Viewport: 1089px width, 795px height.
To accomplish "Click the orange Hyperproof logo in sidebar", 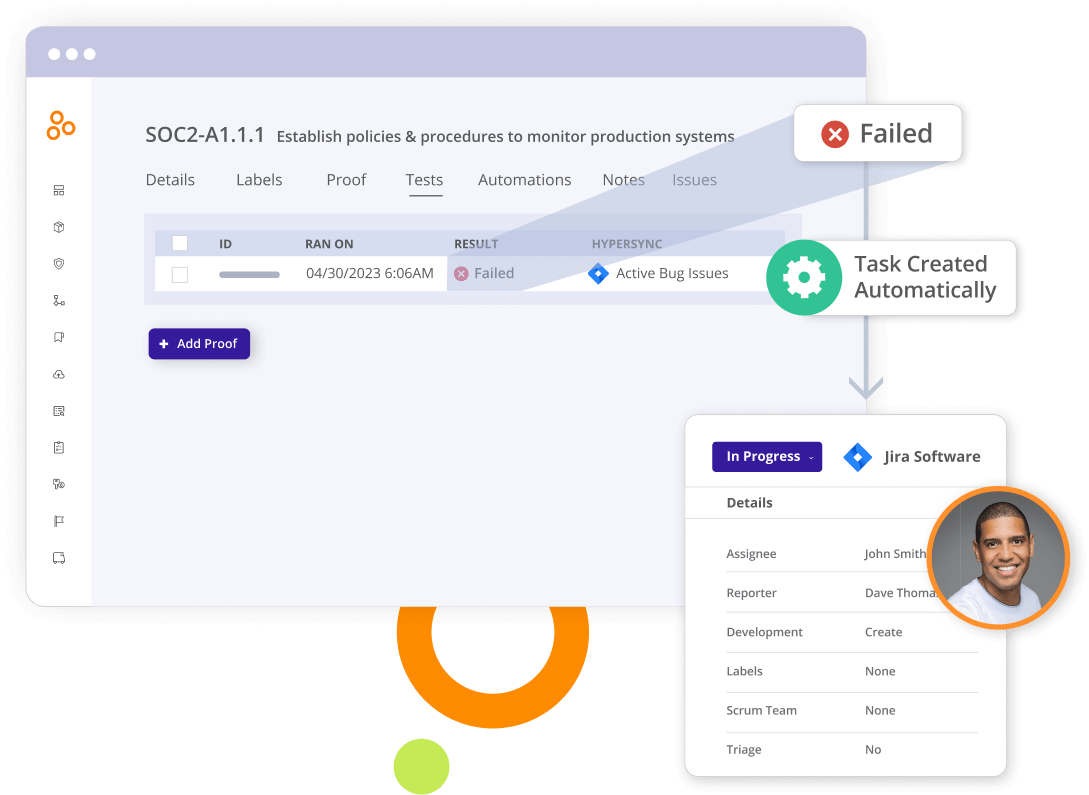I will pyautogui.click(x=60, y=126).
